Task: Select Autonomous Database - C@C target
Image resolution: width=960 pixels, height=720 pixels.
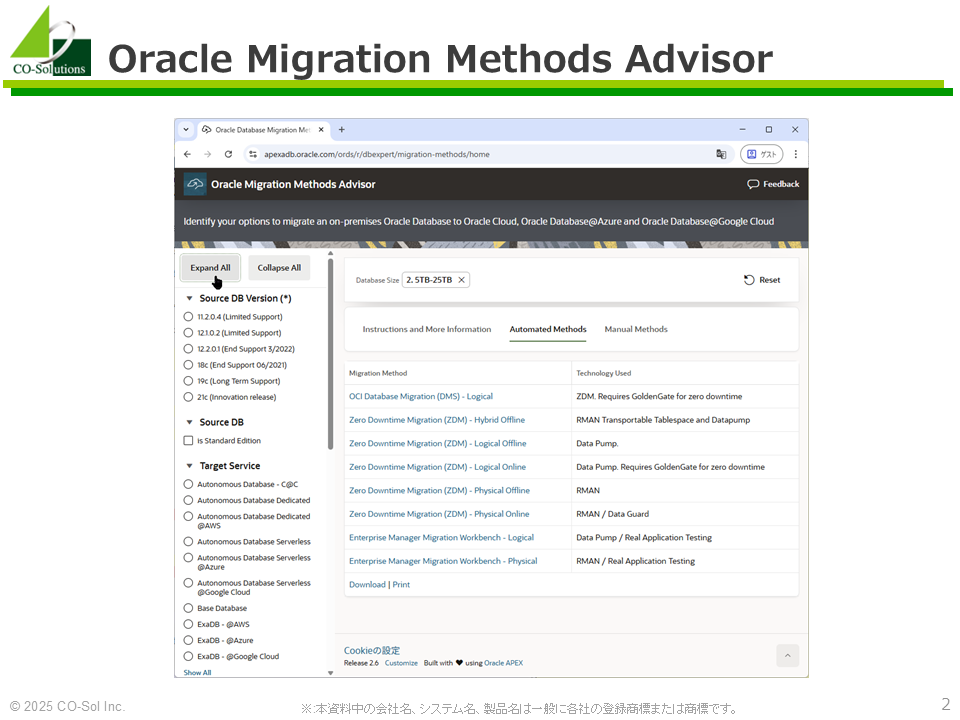Action: pyautogui.click(x=189, y=484)
